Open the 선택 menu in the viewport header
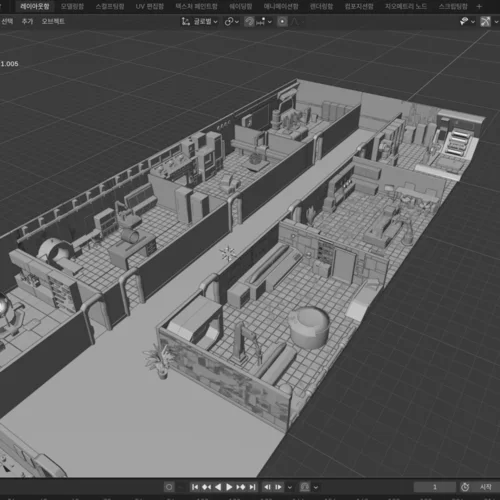 [x=7, y=22]
